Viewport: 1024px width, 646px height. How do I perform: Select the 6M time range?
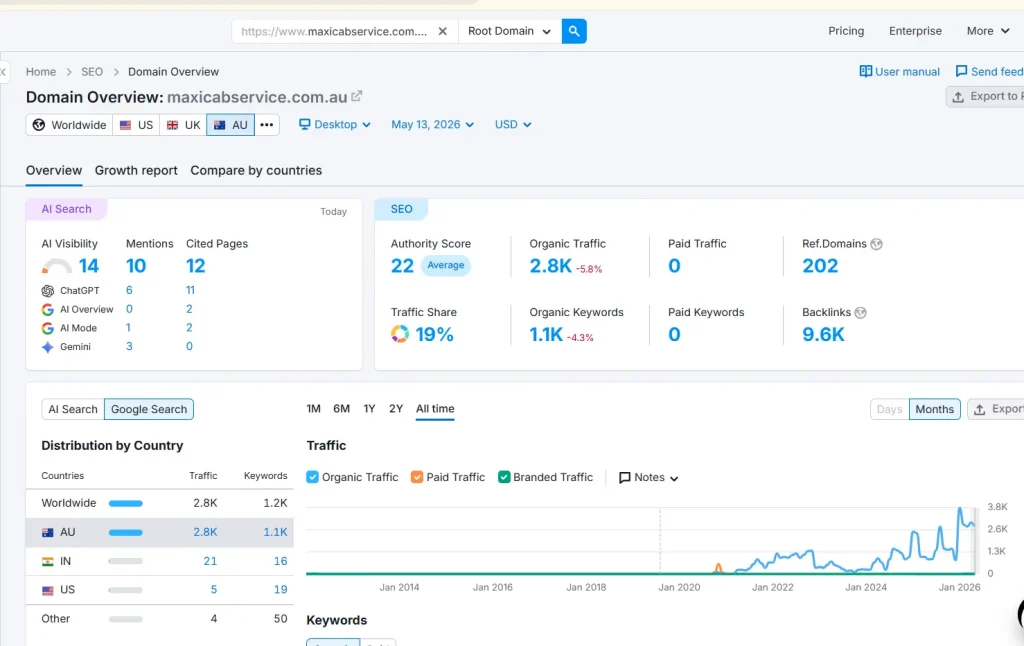point(342,409)
